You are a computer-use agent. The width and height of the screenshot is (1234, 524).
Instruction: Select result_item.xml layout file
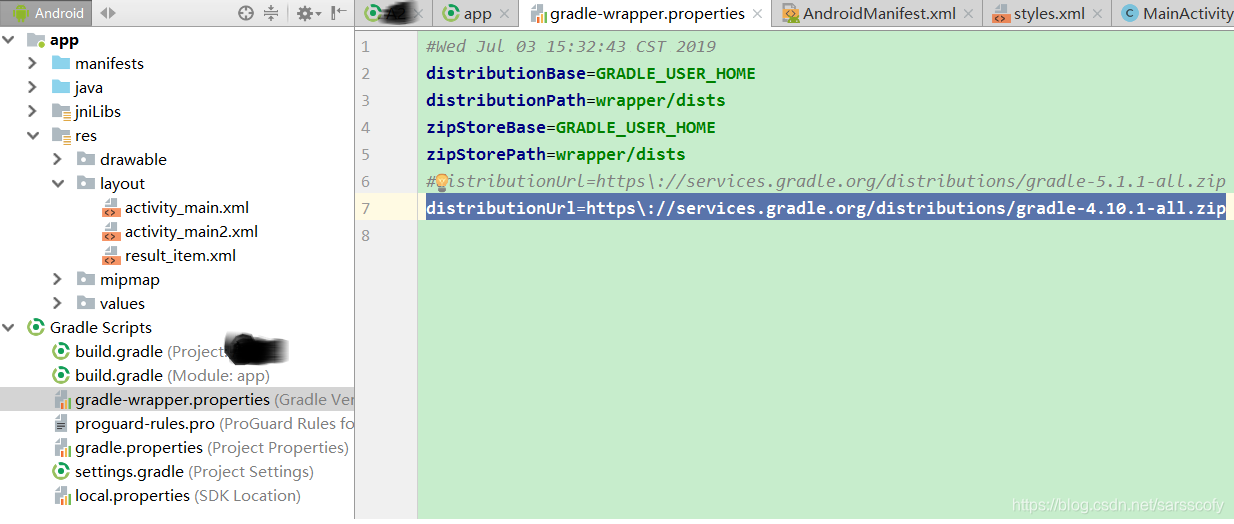pos(180,256)
